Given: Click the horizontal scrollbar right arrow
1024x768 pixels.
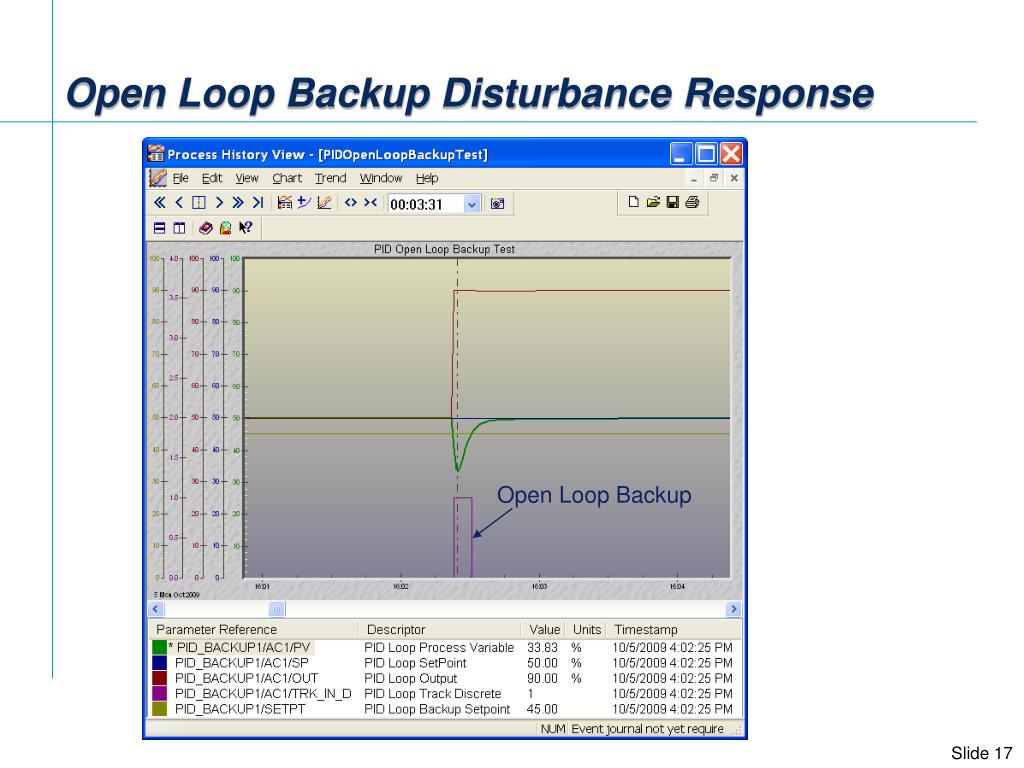Looking at the screenshot, I should 734,609.
